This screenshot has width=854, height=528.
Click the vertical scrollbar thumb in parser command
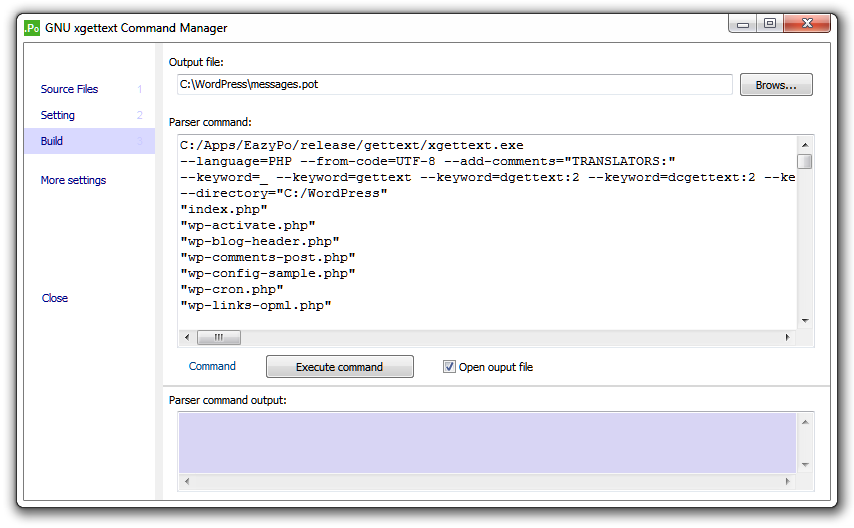[805, 162]
